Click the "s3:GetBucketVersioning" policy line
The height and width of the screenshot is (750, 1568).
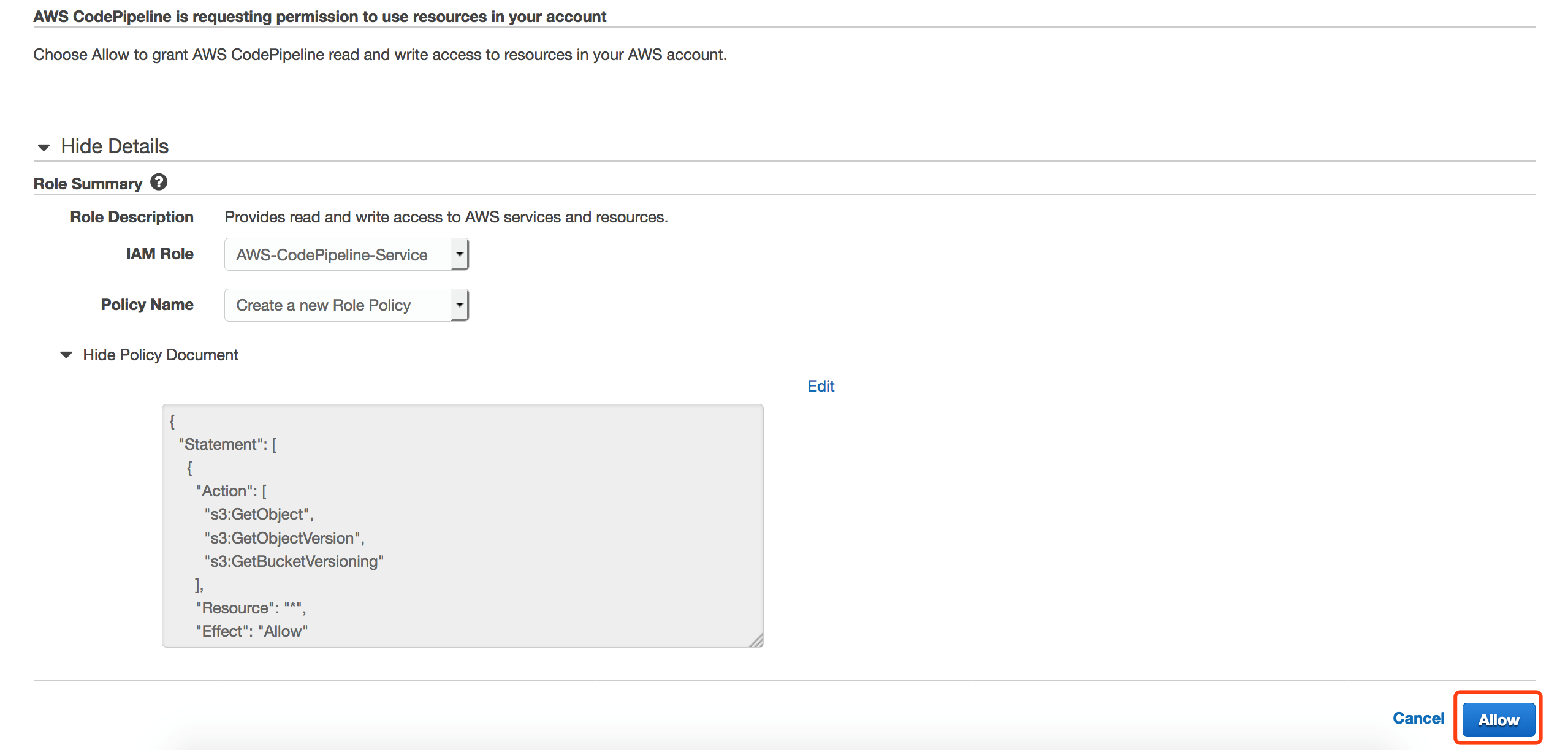294,561
